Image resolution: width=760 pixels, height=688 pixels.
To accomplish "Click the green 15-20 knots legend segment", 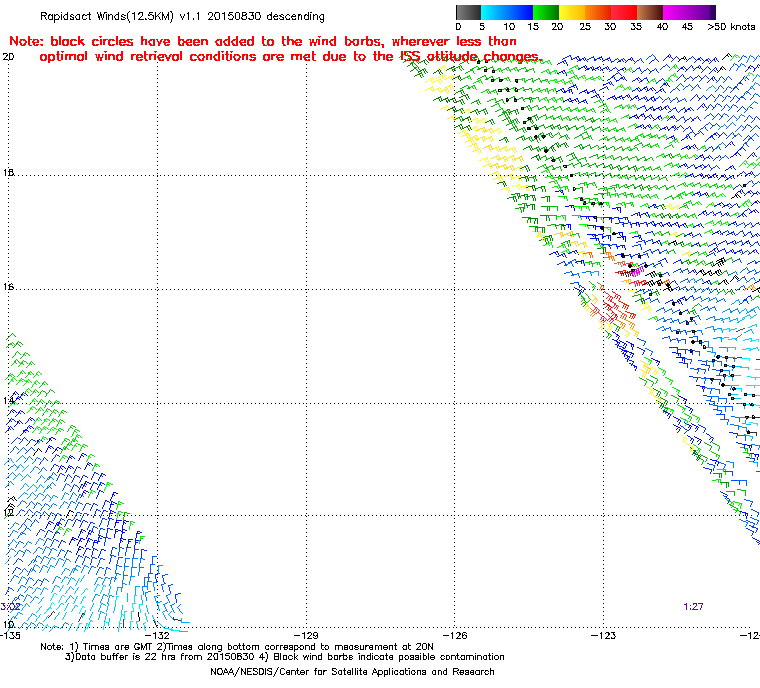I will coord(546,12).
